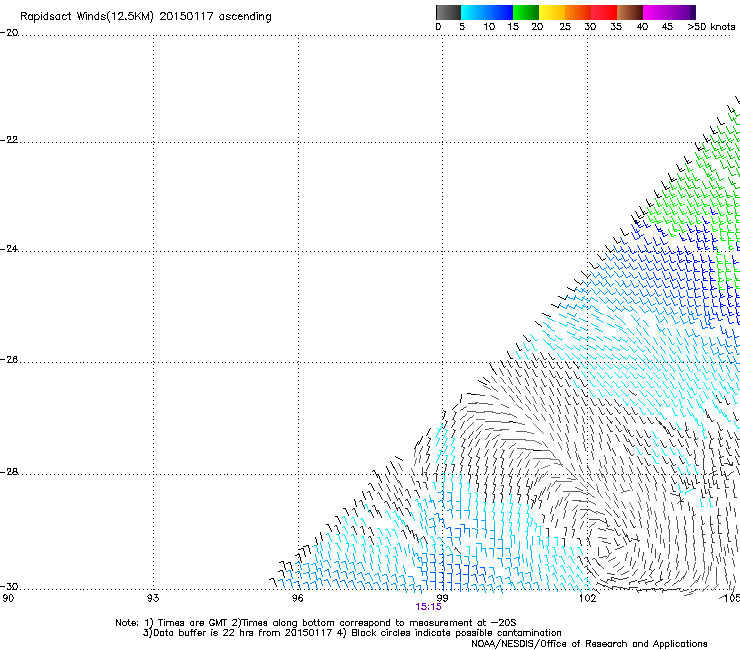Click the 15:15 time label

click(x=428, y=607)
